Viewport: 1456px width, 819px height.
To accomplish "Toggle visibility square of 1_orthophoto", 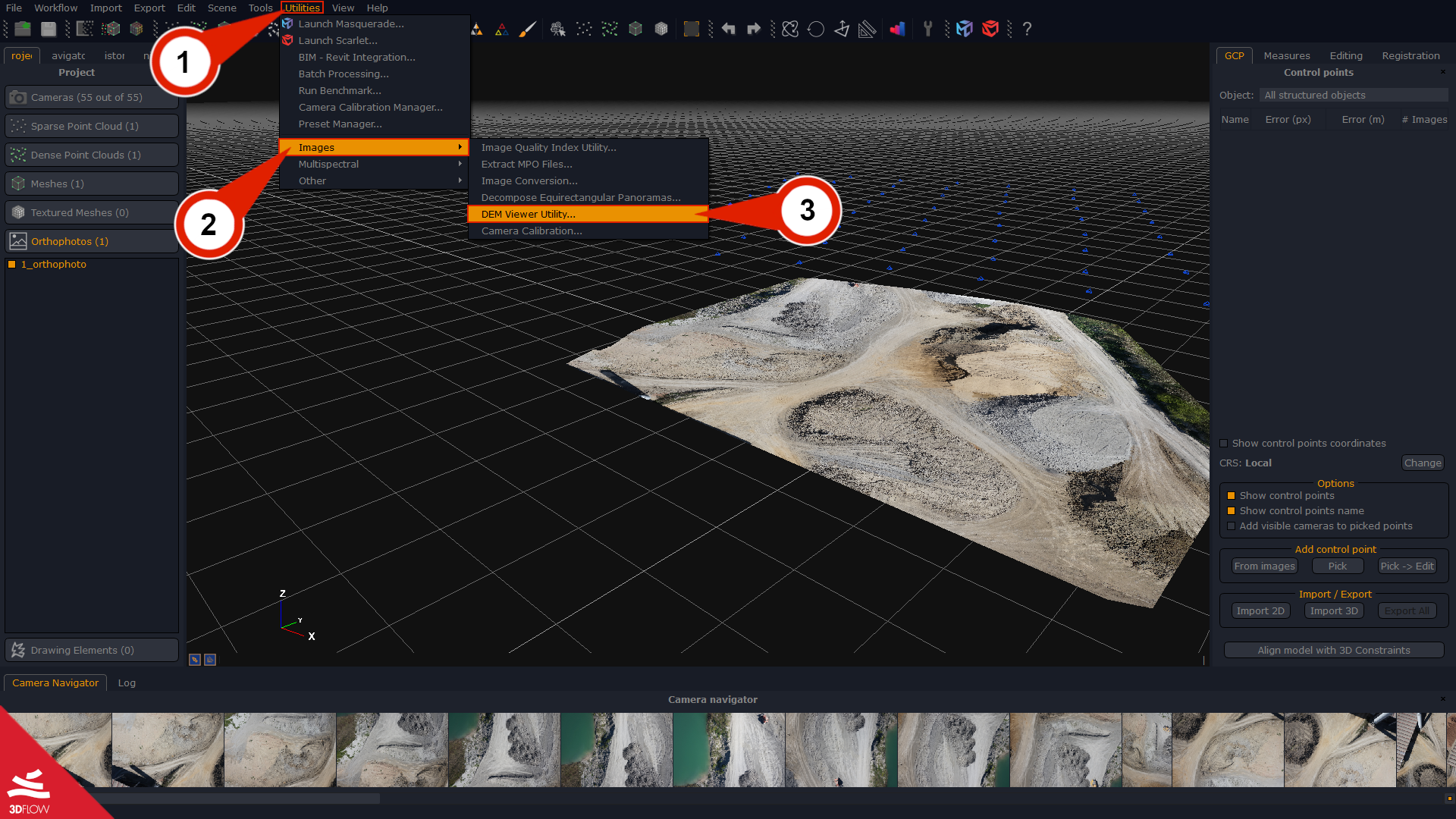I will click(12, 265).
